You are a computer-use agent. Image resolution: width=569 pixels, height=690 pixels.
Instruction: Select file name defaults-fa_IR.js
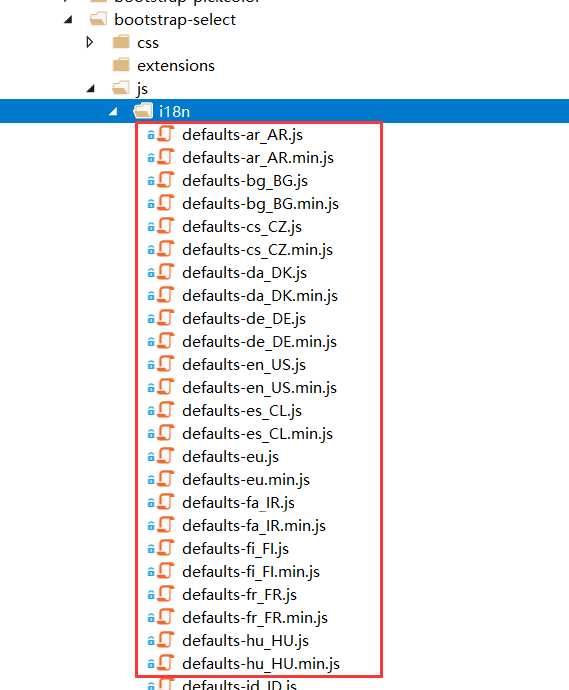tap(239, 503)
